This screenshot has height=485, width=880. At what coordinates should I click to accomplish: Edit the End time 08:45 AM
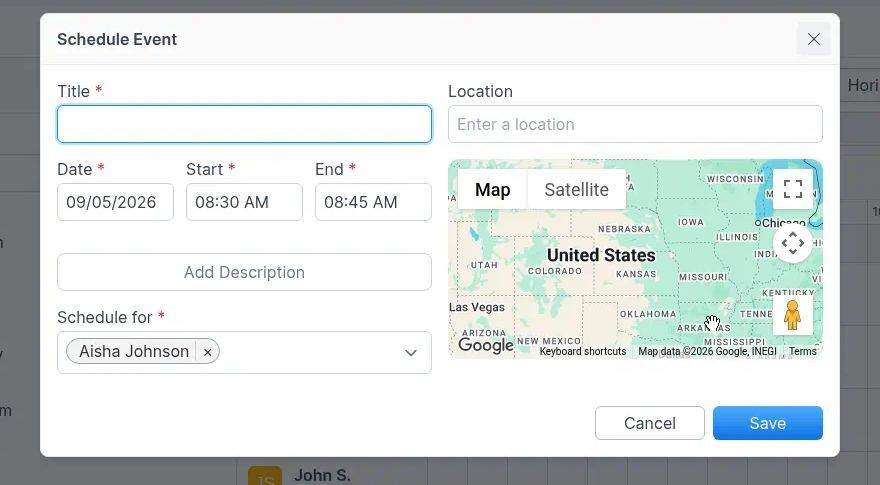tap(373, 202)
